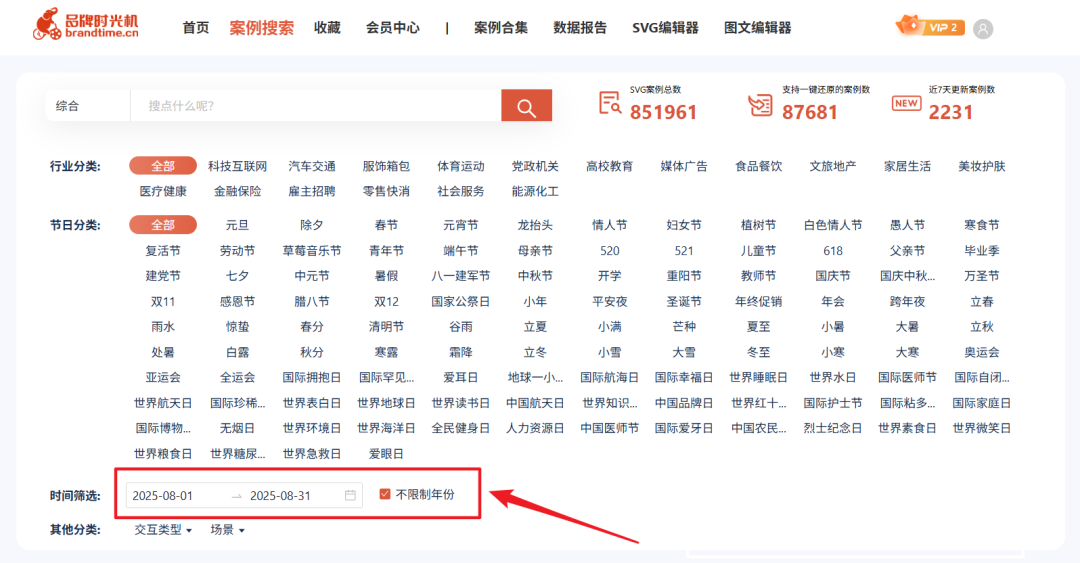
Task: Filter by 能源化工 industry
Action: [535, 192]
